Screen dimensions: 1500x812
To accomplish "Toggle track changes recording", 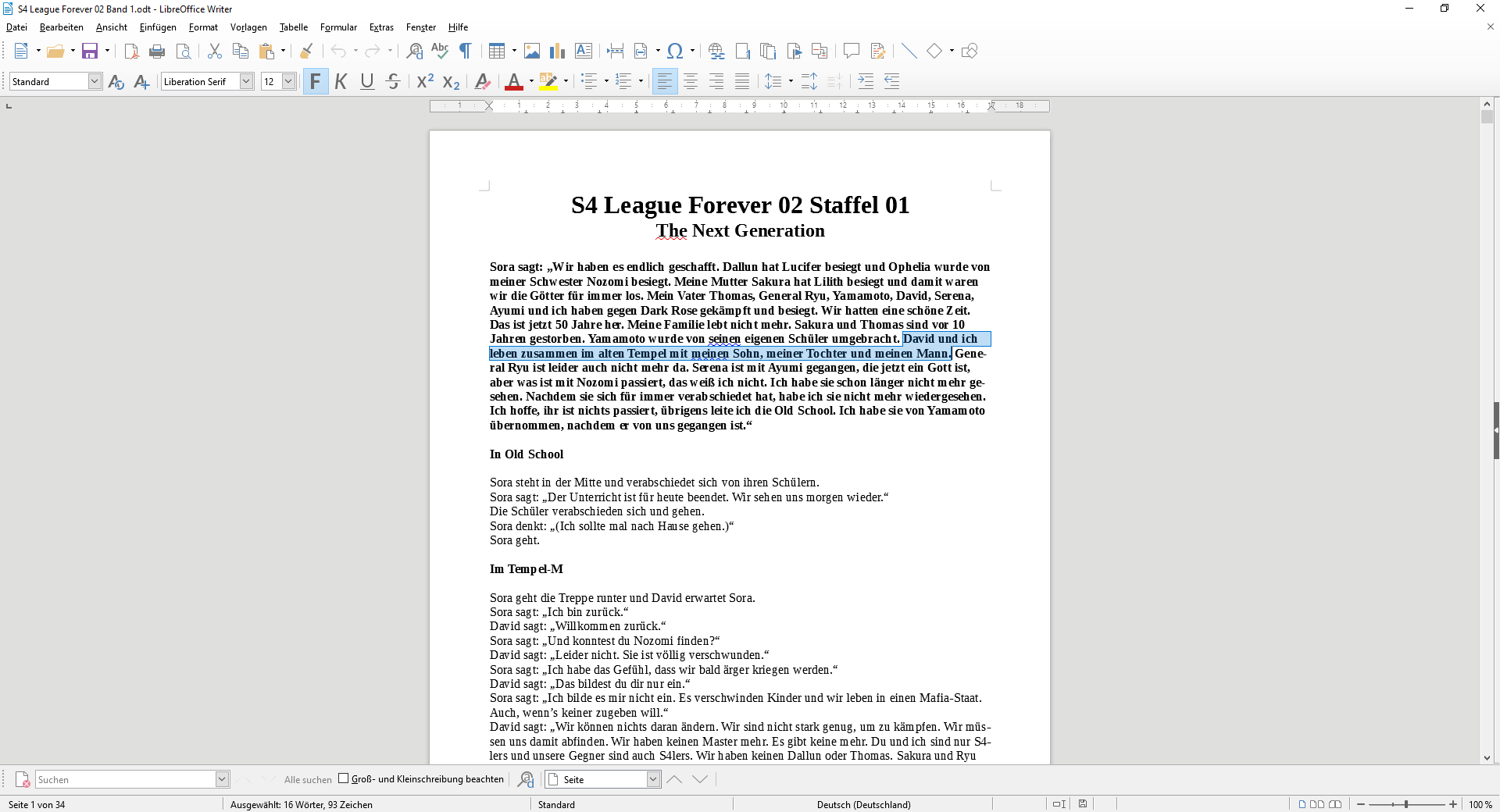I will (x=878, y=52).
